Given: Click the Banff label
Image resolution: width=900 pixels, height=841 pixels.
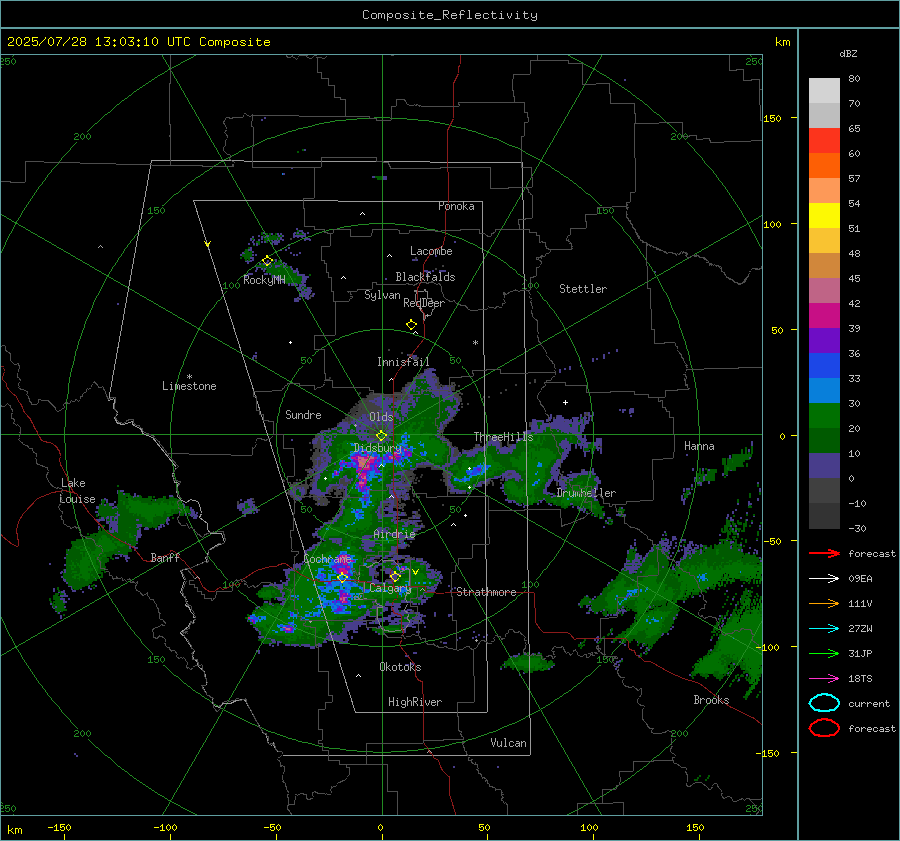Looking at the screenshot, I should (x=165, y=557).
